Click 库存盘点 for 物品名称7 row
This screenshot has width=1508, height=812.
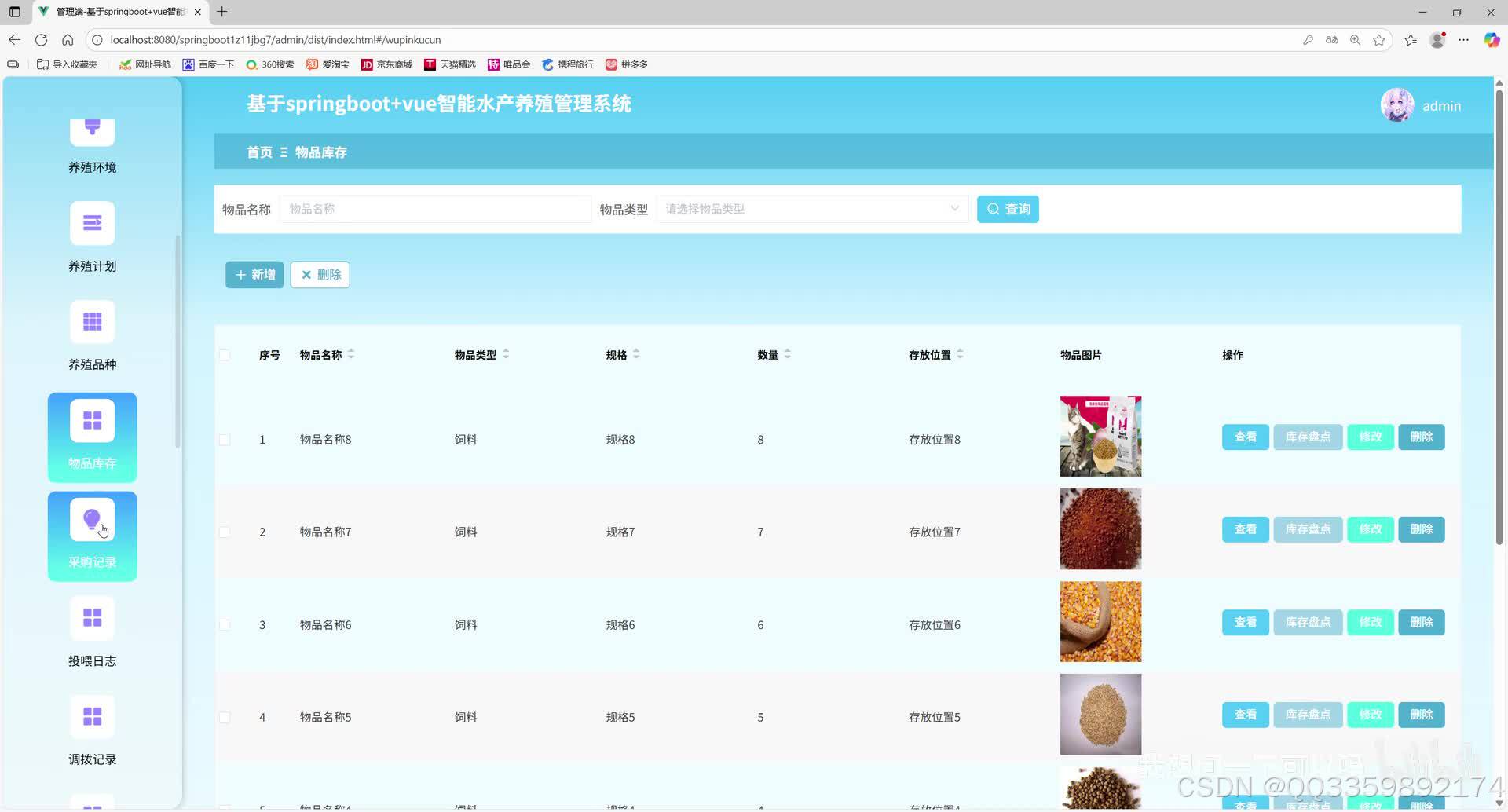click(1308, 529)
